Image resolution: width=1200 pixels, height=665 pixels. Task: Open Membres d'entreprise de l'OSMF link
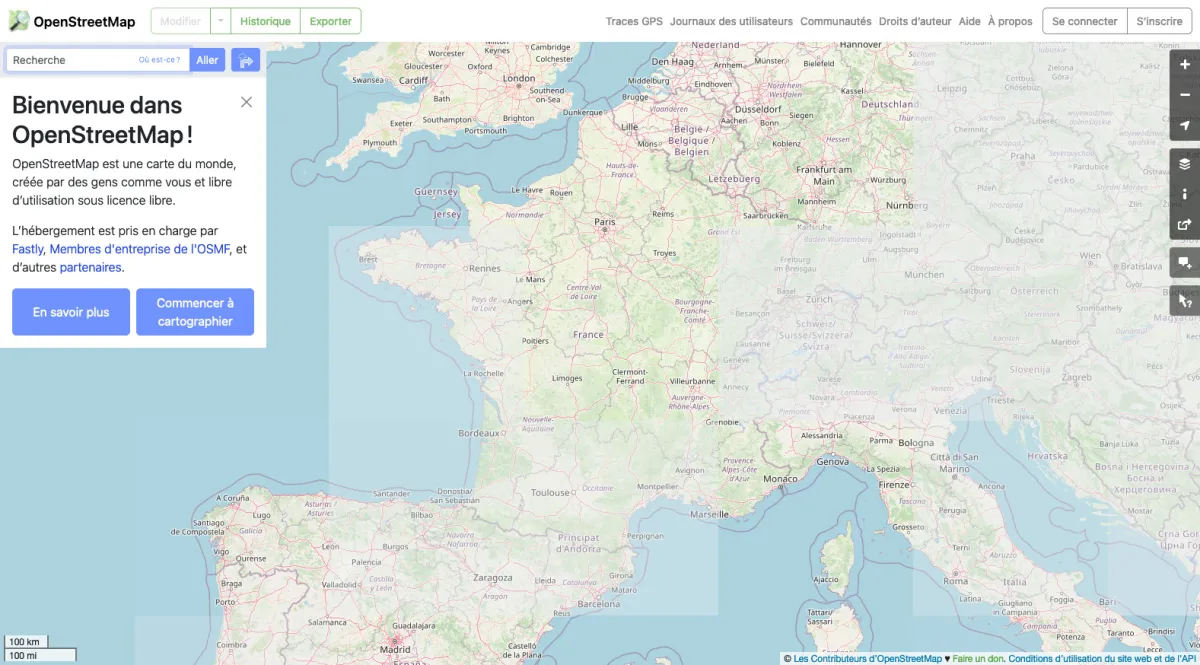(x=140, y=249)
